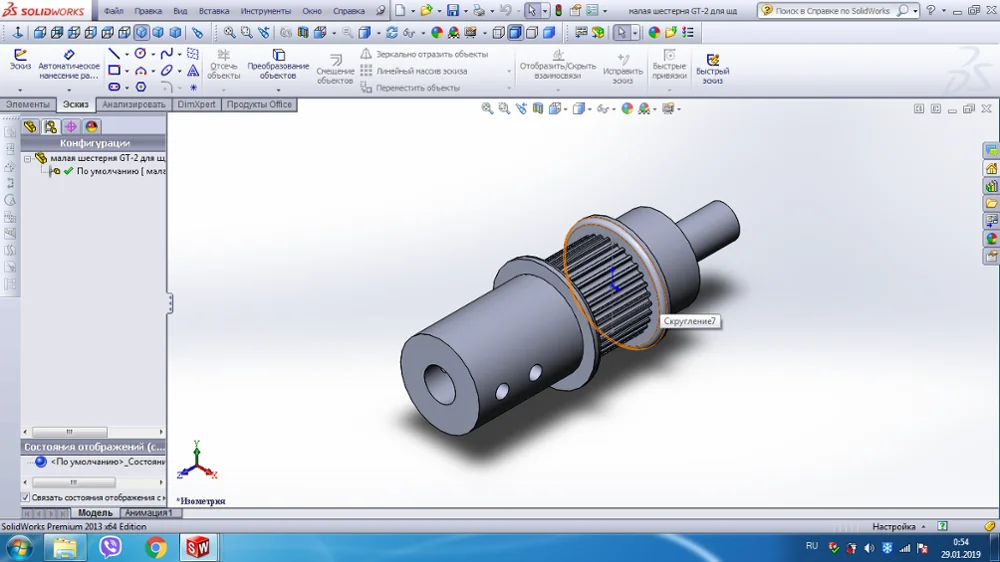This screenshot has height=562, width=1000.
Task: Open the DimXpertManager tab icon
Action: tap(71, 126)
